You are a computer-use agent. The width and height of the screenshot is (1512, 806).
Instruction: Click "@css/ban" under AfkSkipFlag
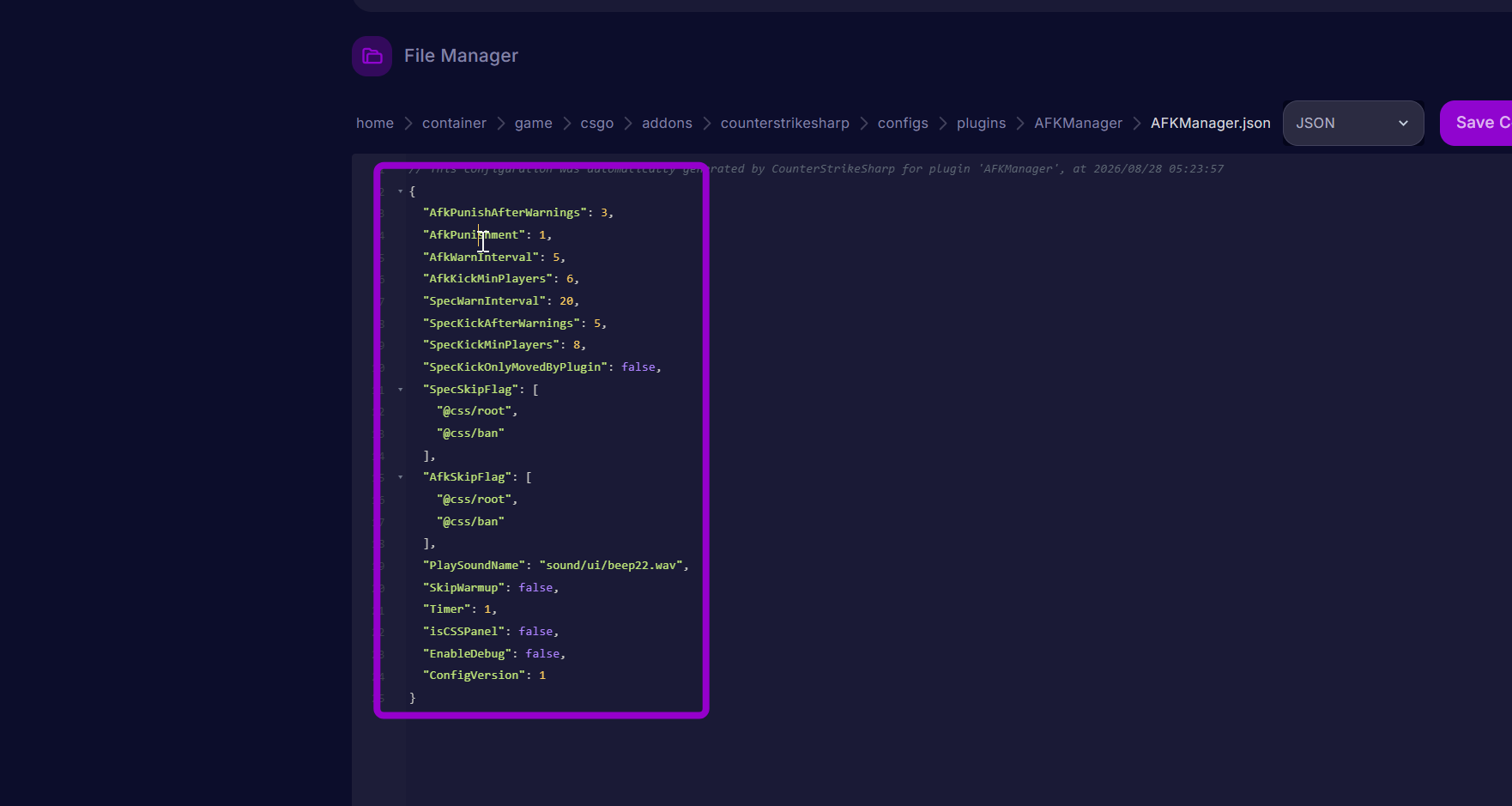coord(470,522)
